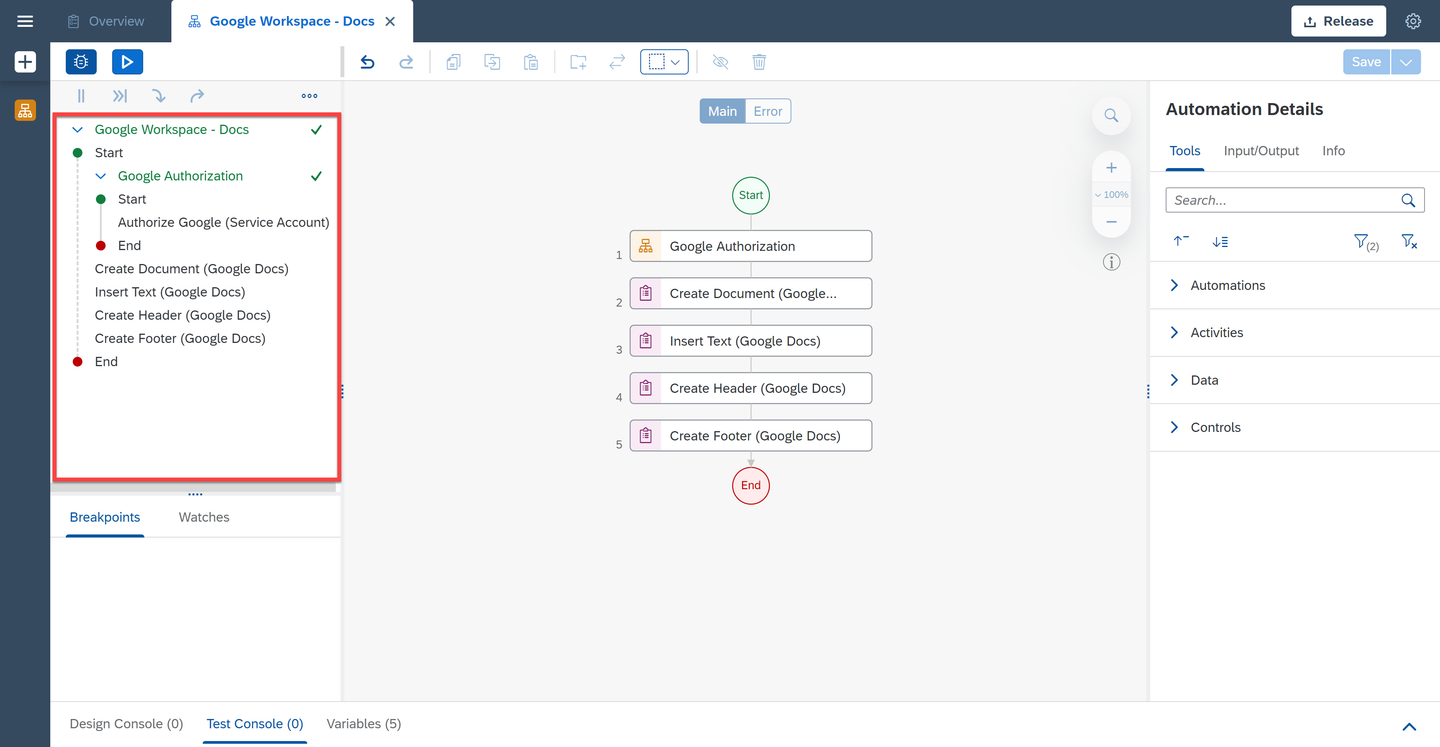Click the ascending sort icon in Tools
The width and height of the screenshot is (1440, 747).
pos(1181,241)
